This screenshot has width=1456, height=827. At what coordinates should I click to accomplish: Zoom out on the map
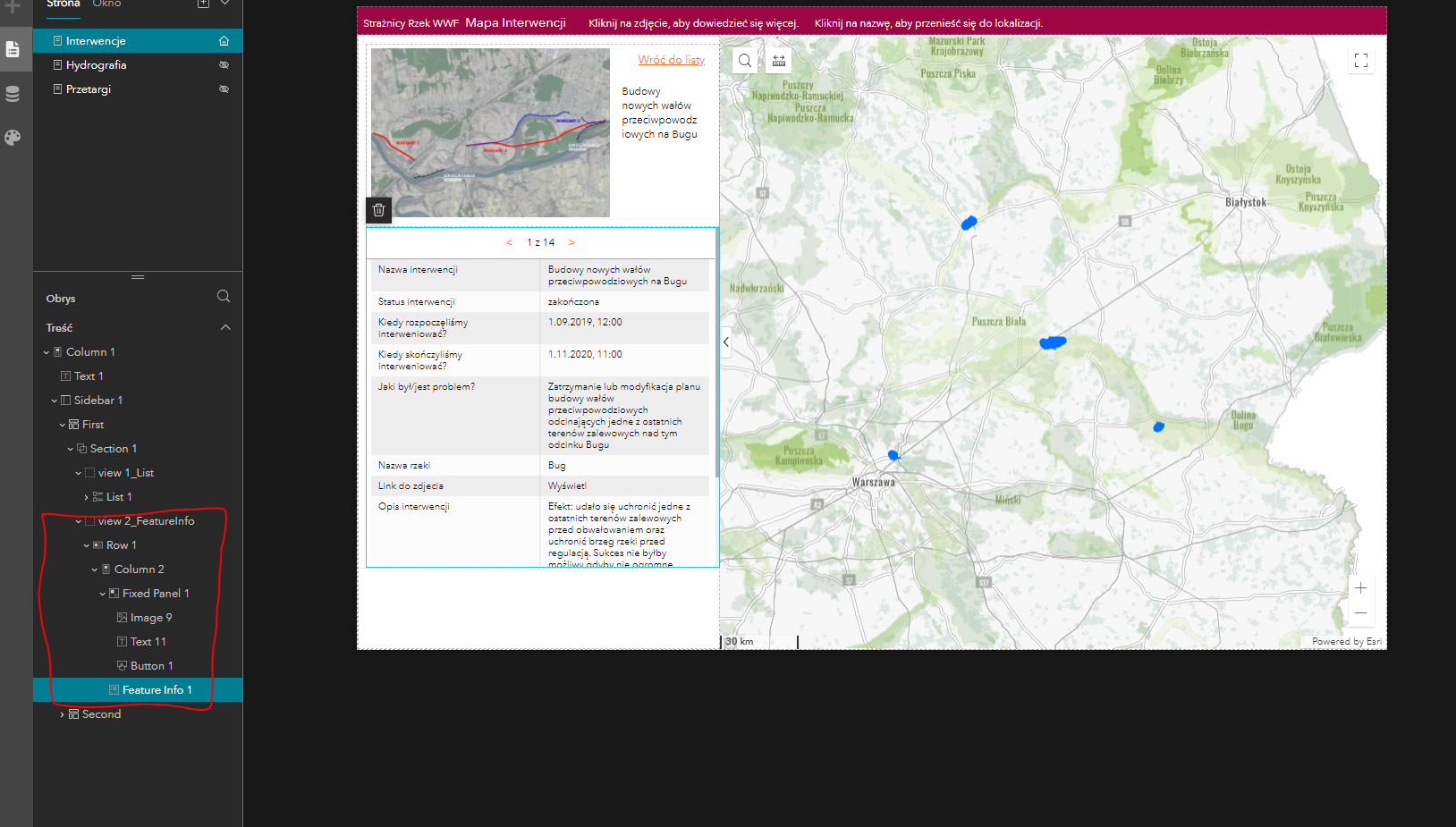click(x=1360, y=612)
